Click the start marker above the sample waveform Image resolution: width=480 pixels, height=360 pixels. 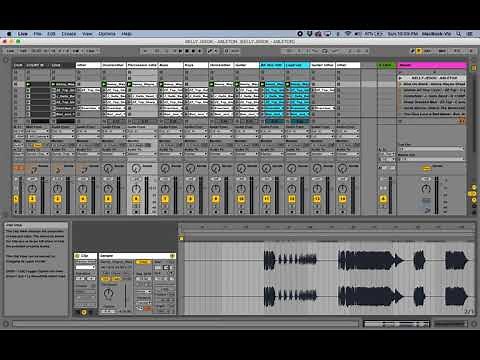182,238
